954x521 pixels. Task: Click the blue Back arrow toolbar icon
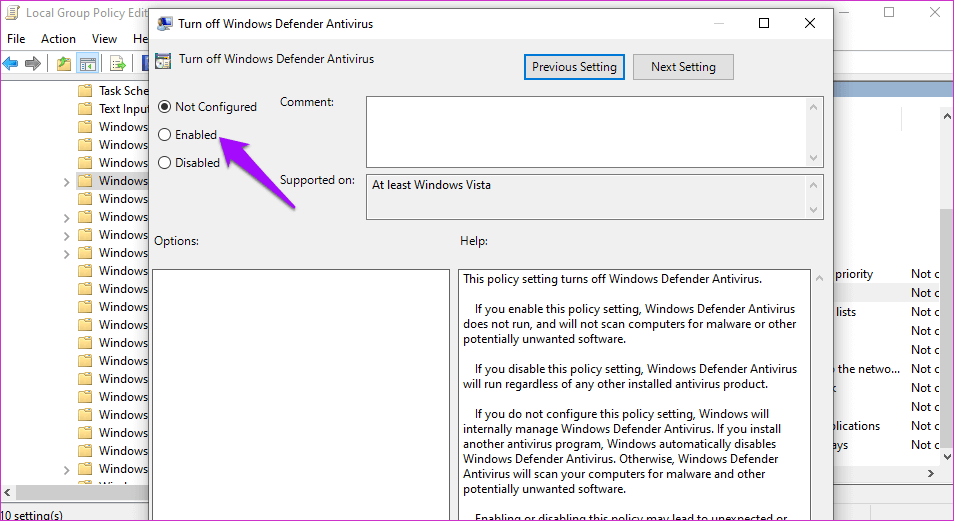click(x=11, y=63)
